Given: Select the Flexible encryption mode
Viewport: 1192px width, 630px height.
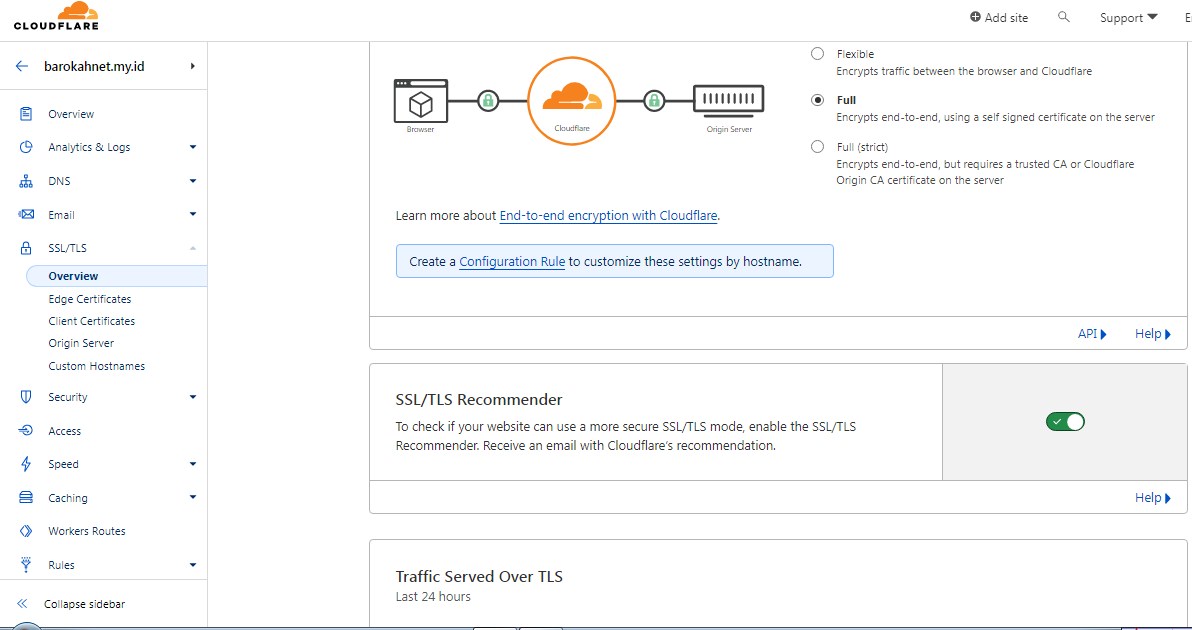Looking at the screenshot, I should click(x=817, y=54).
